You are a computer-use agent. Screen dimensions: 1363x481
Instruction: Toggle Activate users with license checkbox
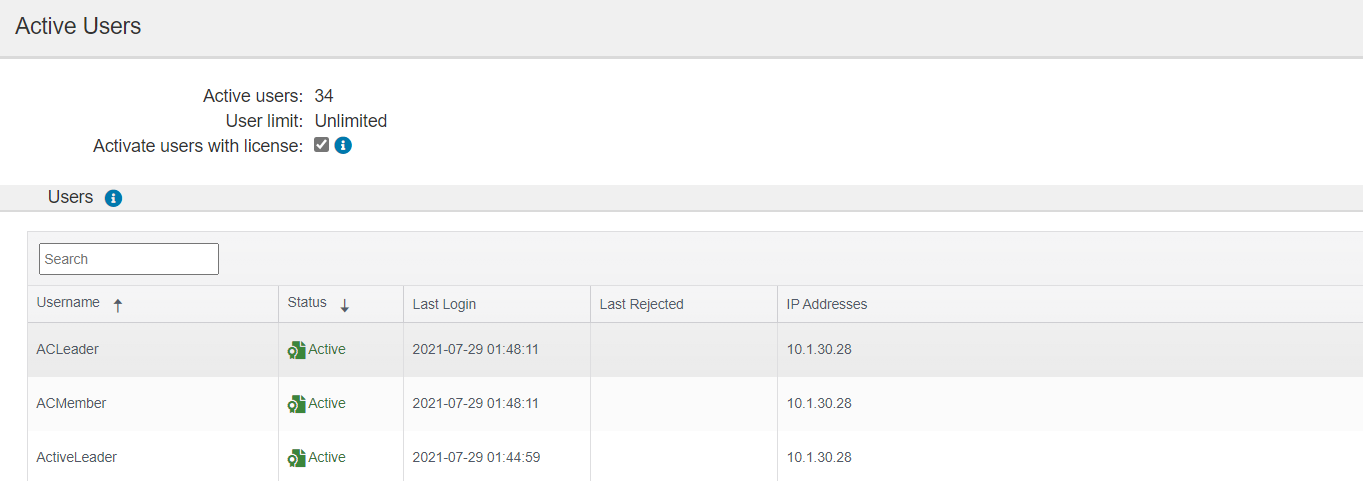(321, 144)
